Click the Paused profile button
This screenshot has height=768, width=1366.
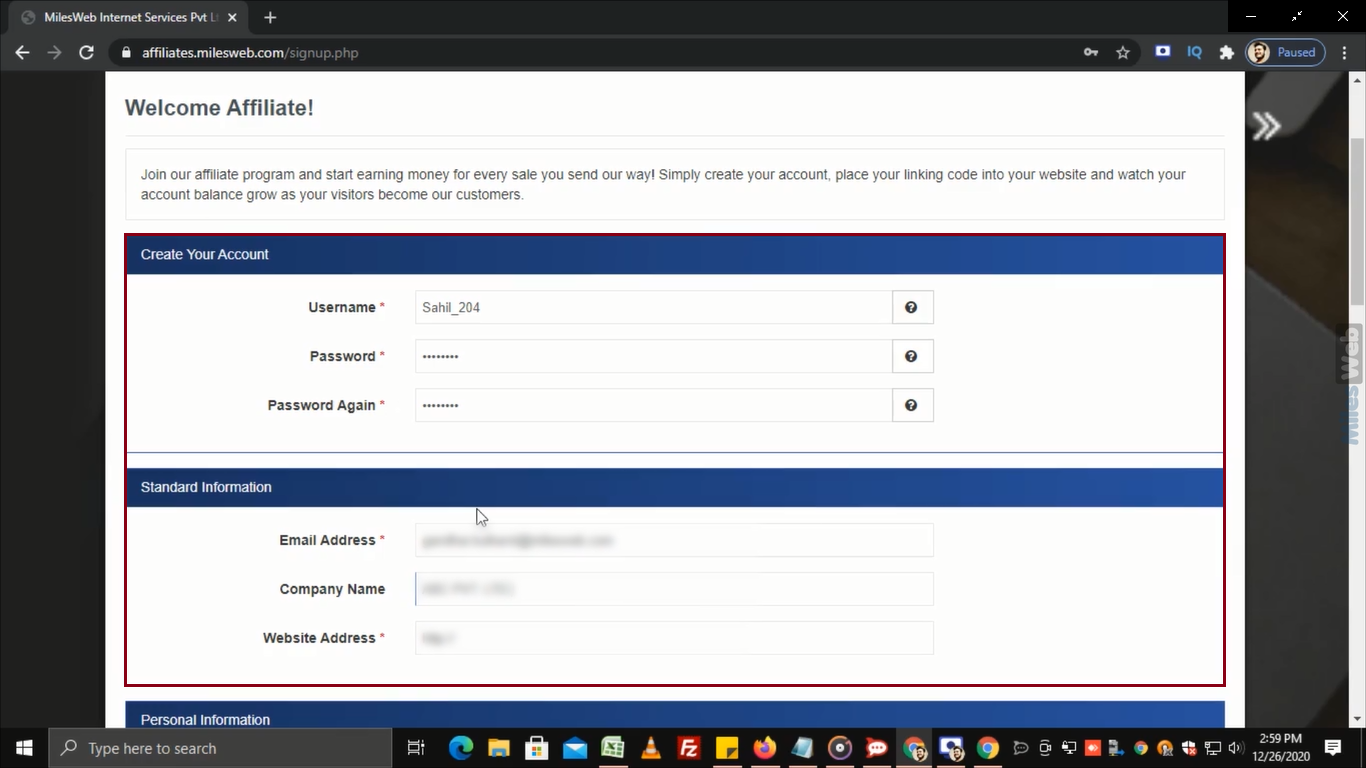(x=1285, y=52)
